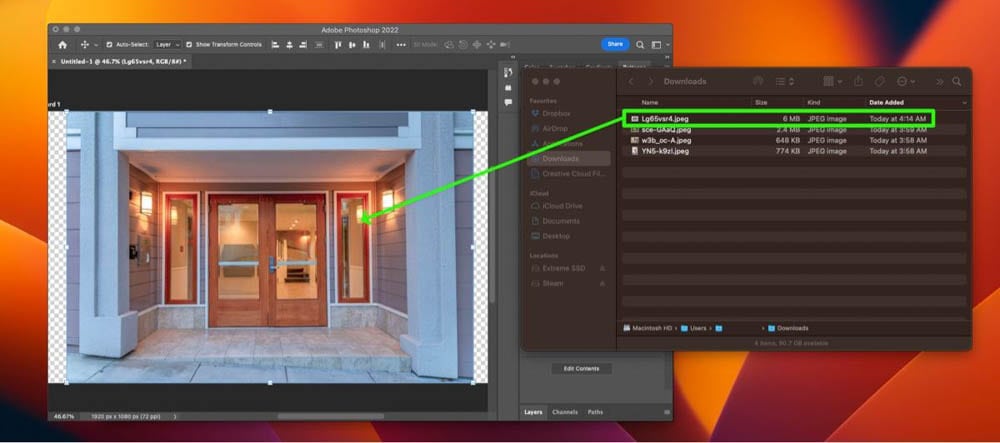Sort Finder list by Date Added column
Screen dimensions: 1000x443
coord(886,103)
